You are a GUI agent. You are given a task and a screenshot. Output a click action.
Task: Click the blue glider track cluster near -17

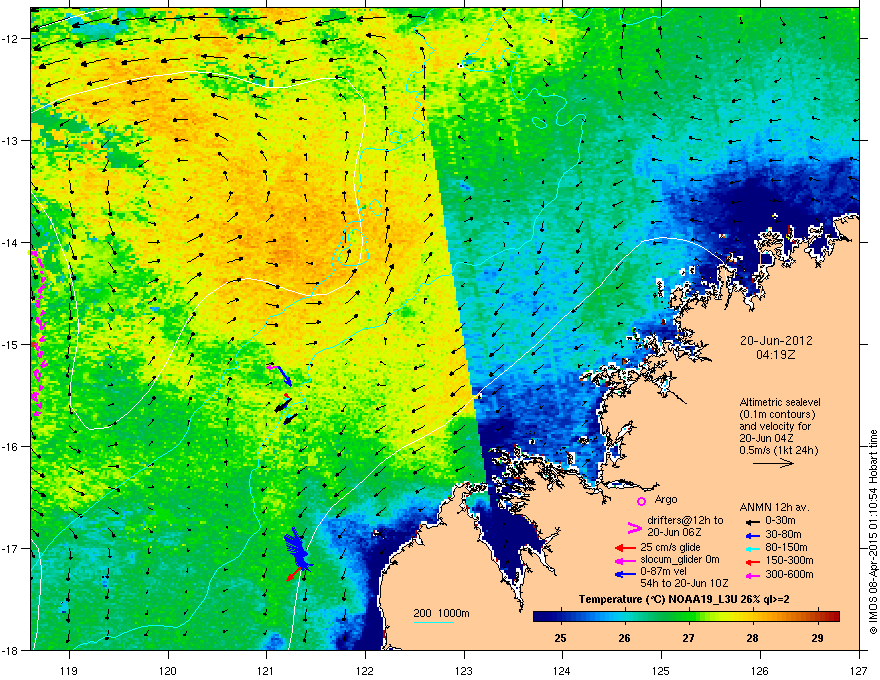[297, 547]
